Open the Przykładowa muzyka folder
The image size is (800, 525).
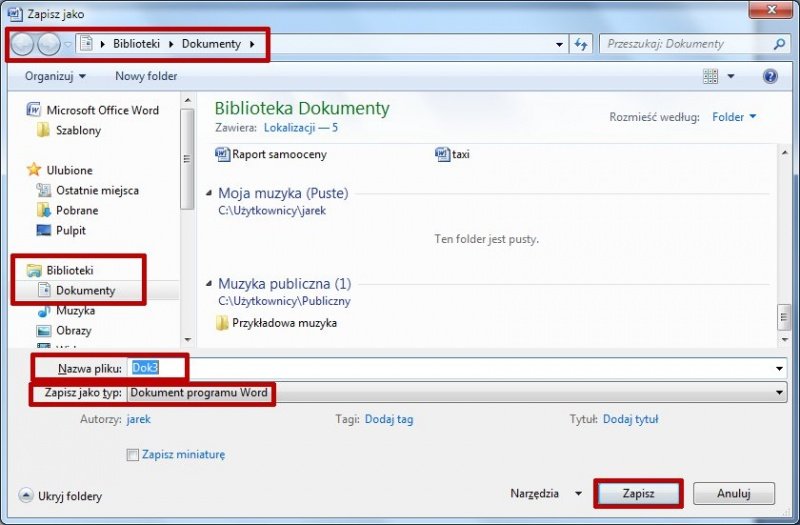[x=284, y=323]
